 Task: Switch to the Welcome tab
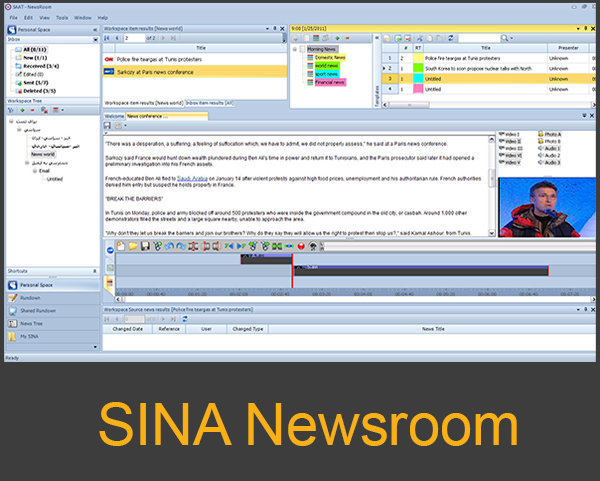(114, 116)
